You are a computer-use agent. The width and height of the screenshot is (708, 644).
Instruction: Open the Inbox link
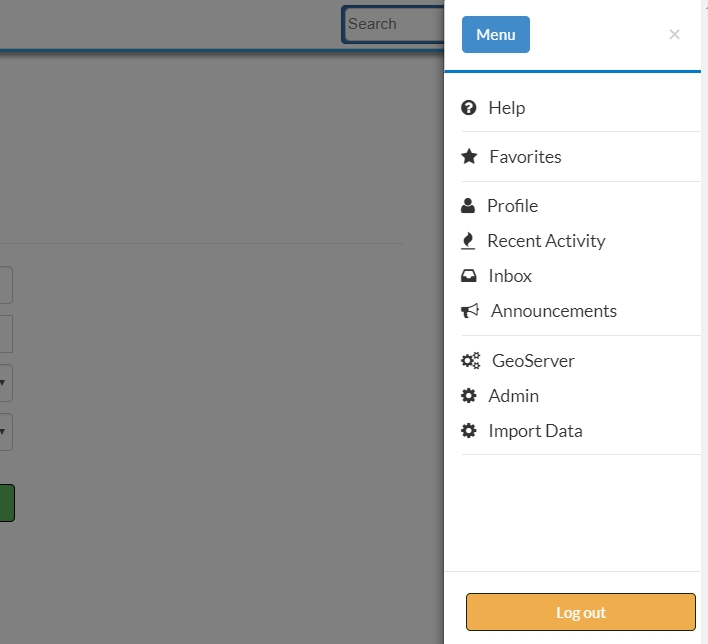510,276
